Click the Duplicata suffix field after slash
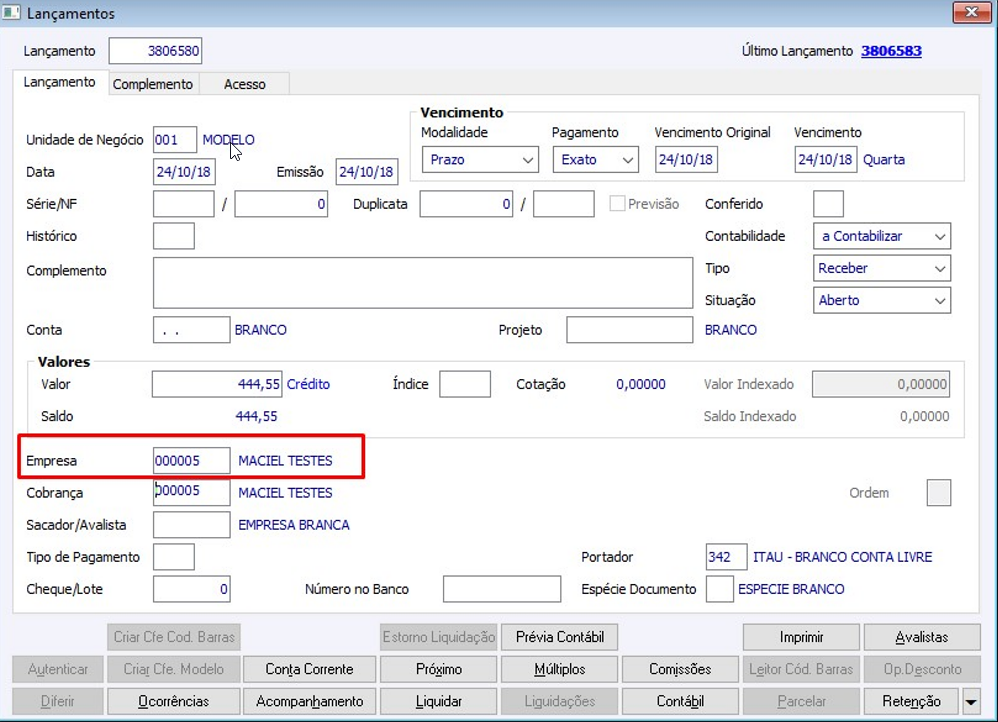998x722 pixels. [563, 204]
